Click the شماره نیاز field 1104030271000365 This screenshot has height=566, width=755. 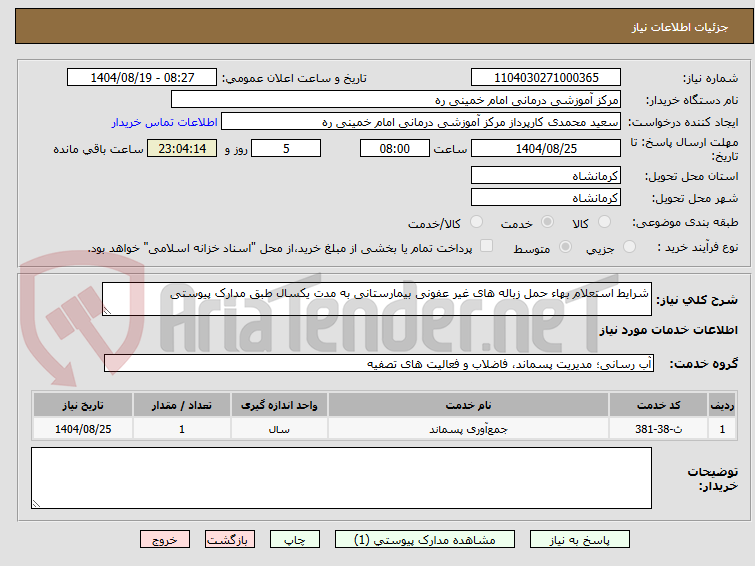pos(546,78)
